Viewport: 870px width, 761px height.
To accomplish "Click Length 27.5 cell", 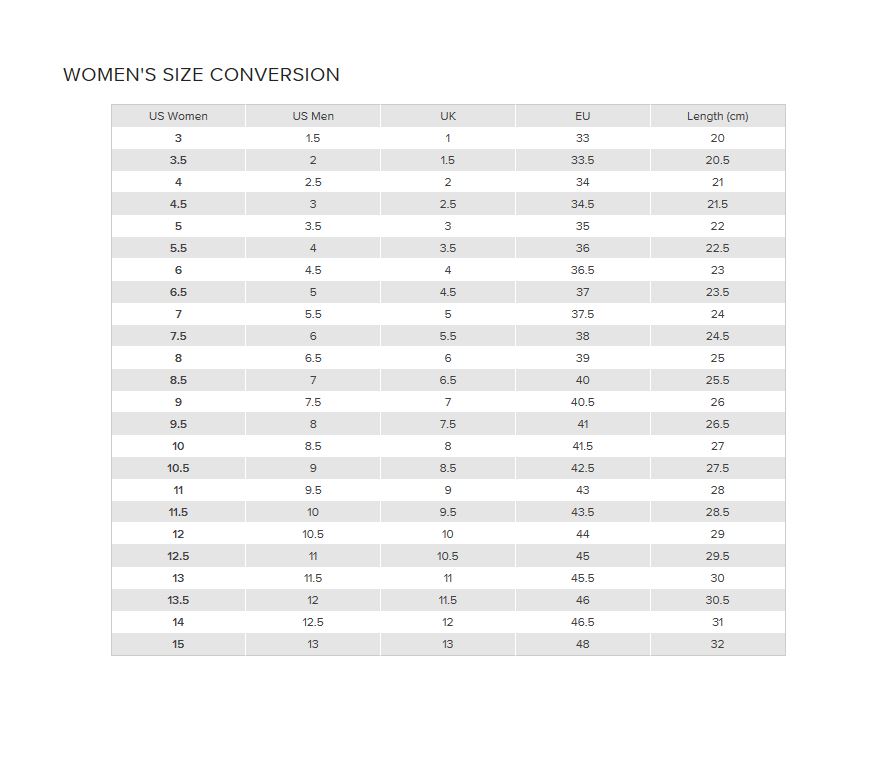I will (717, 468).
